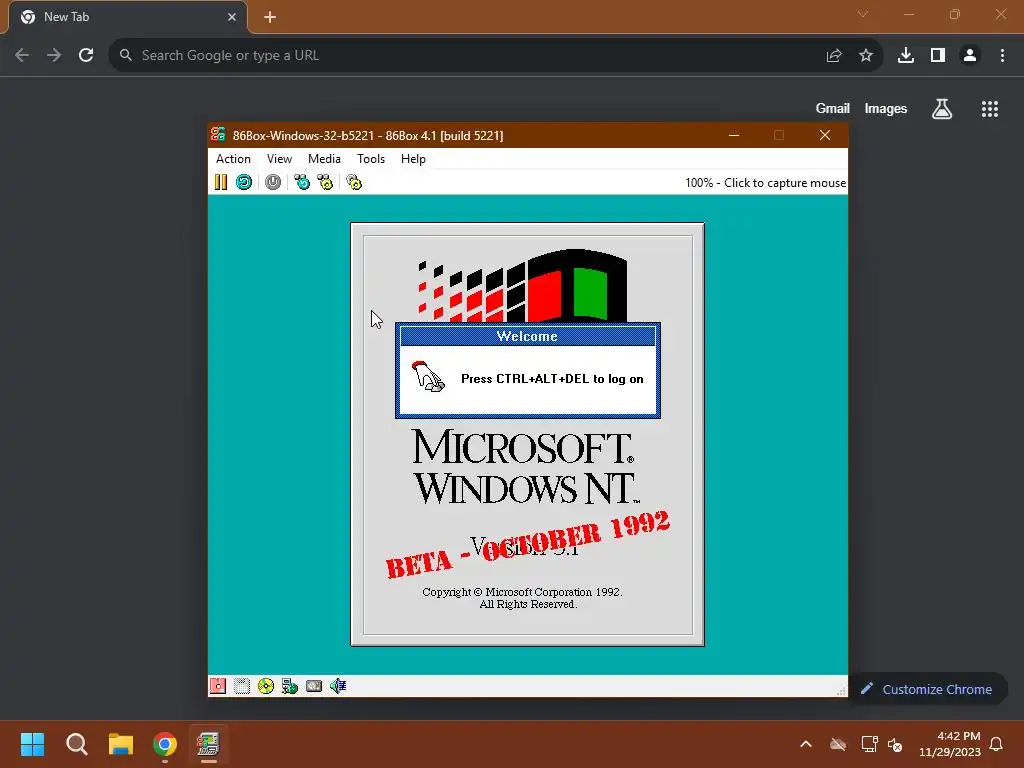Click the red floppy disk status icon
Screen dimensions: 1024x768
[218, 686]
